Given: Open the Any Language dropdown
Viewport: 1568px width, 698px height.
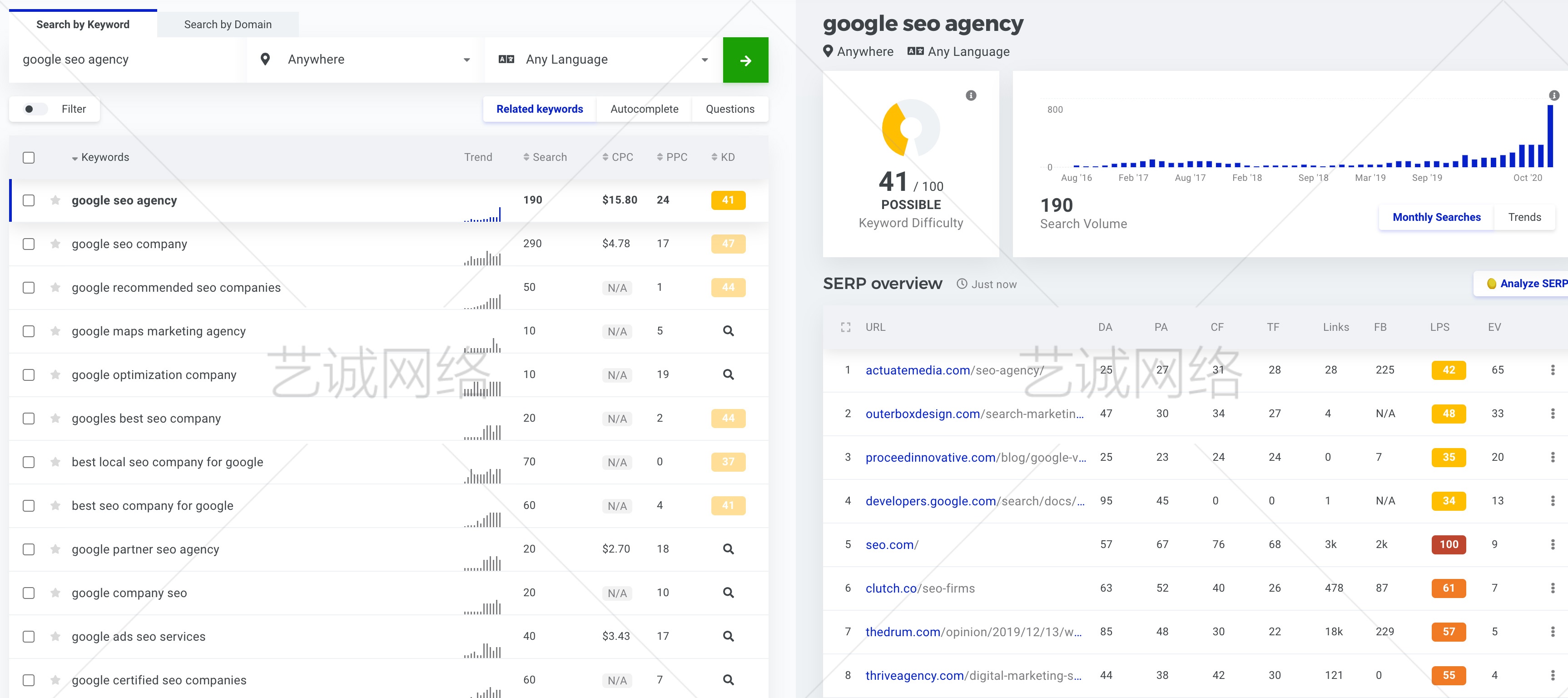Looking at the screenshot, I should 604,60.
